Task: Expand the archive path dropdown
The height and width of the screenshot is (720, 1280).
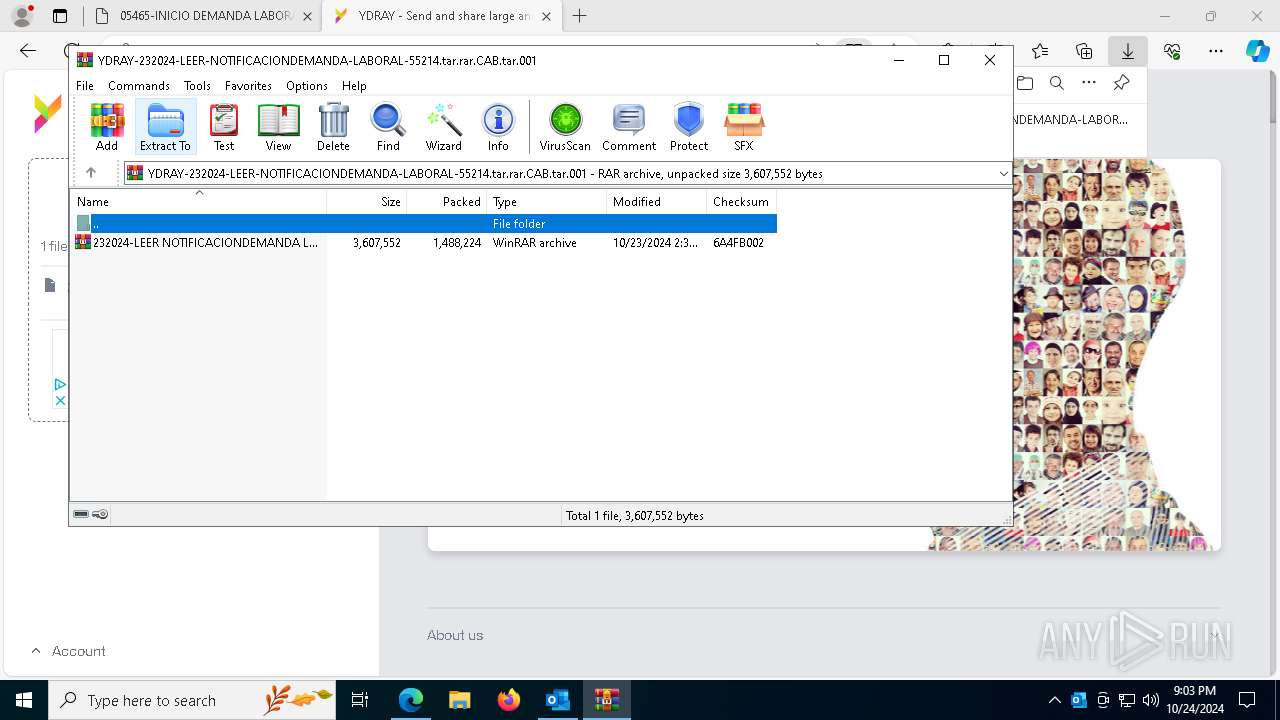Action: pyautogui.click(x=1003, y=174)
